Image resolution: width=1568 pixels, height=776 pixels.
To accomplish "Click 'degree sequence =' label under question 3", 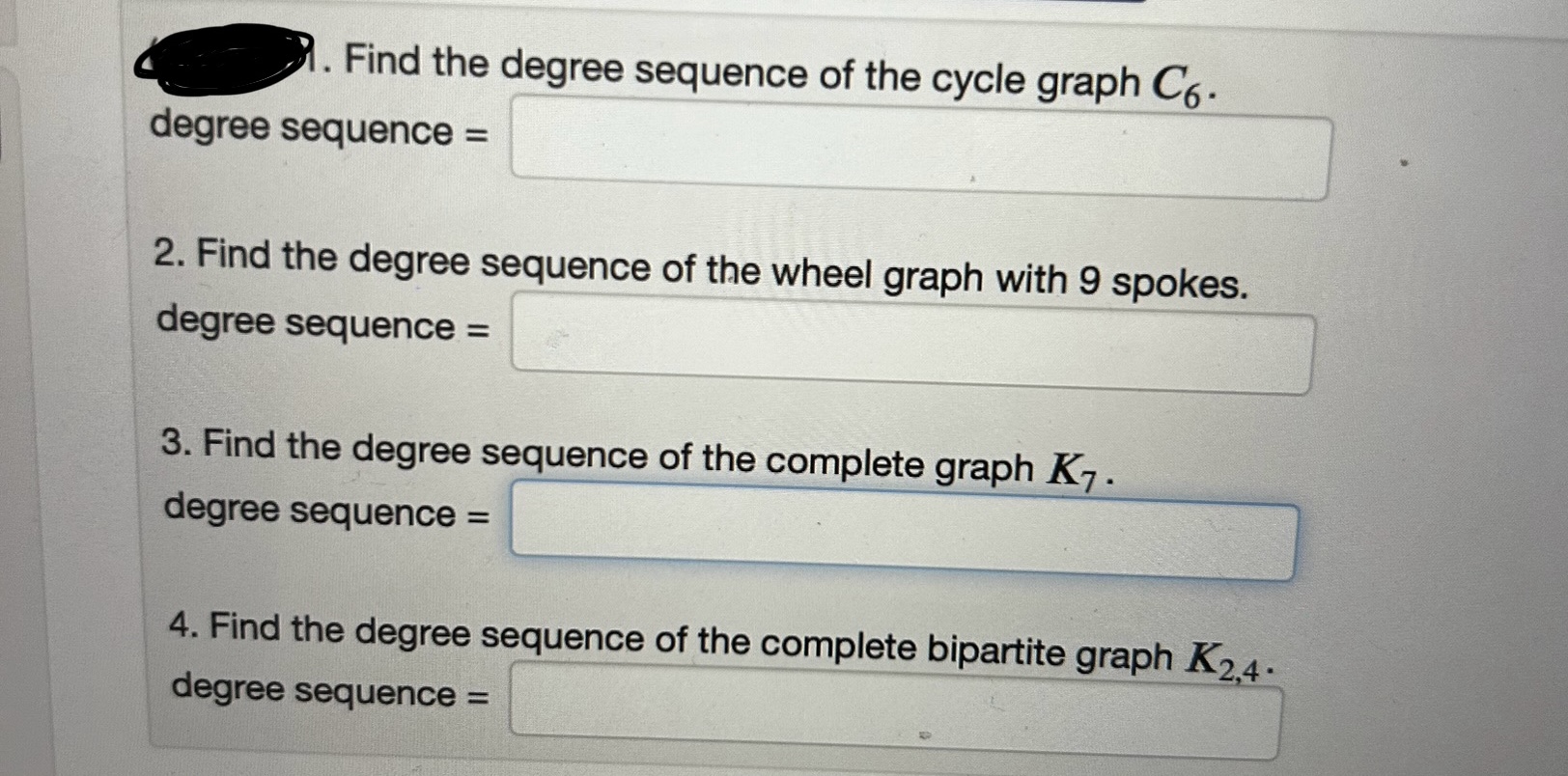I will (x=326, y=510).
